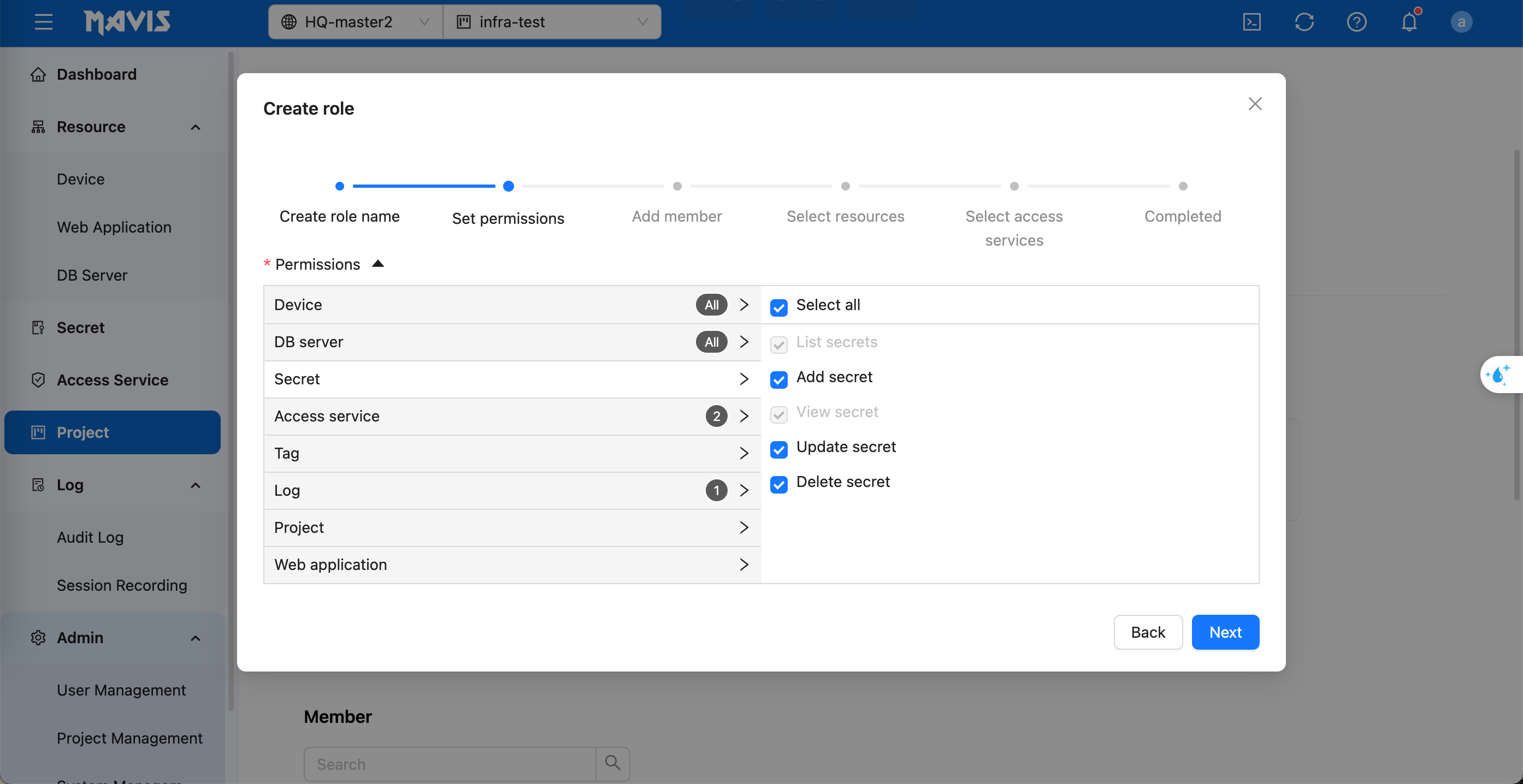1523x784 pixels.
Task: Collapse the Permissions section triangle
Action: click(378, 264)
